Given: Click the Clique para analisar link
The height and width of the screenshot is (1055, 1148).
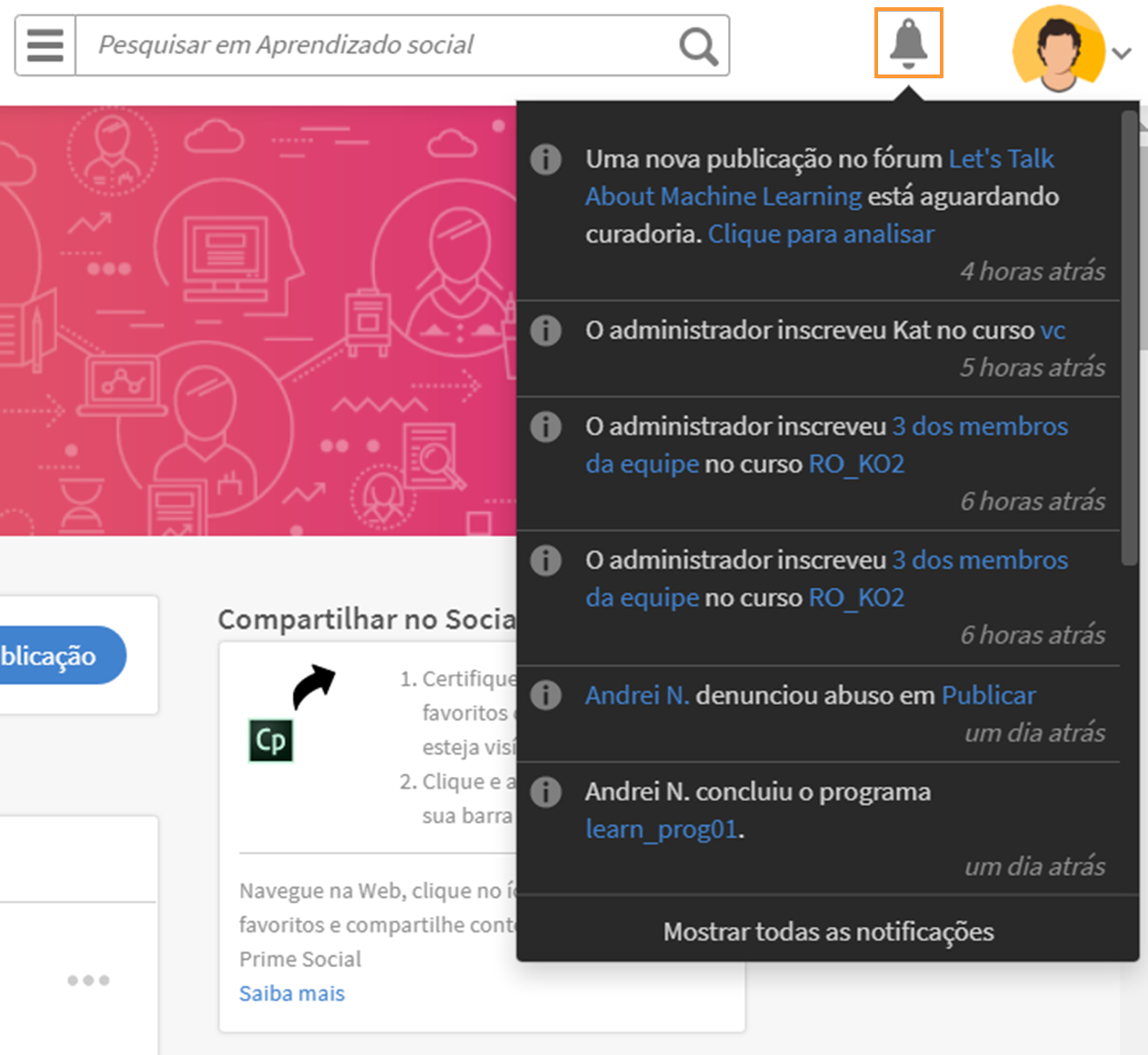Looking at the screenshot, I should click(x=821, y=234).
